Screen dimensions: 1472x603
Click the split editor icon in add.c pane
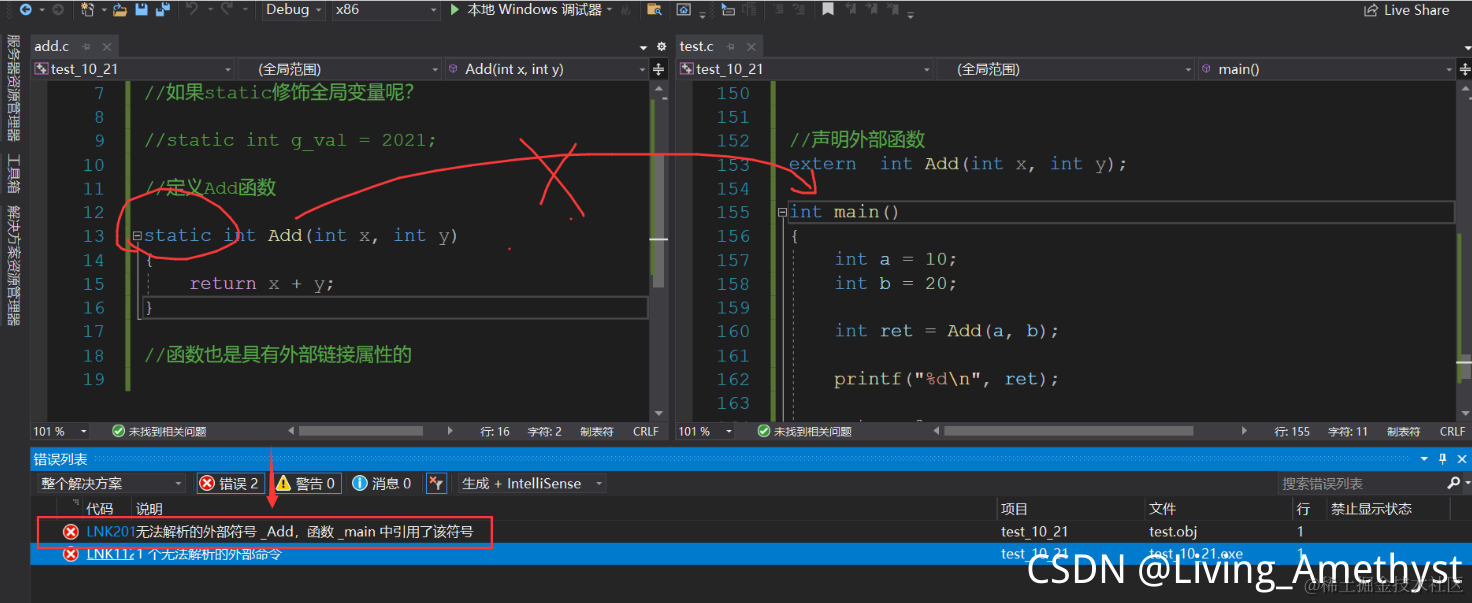(658, 69)
